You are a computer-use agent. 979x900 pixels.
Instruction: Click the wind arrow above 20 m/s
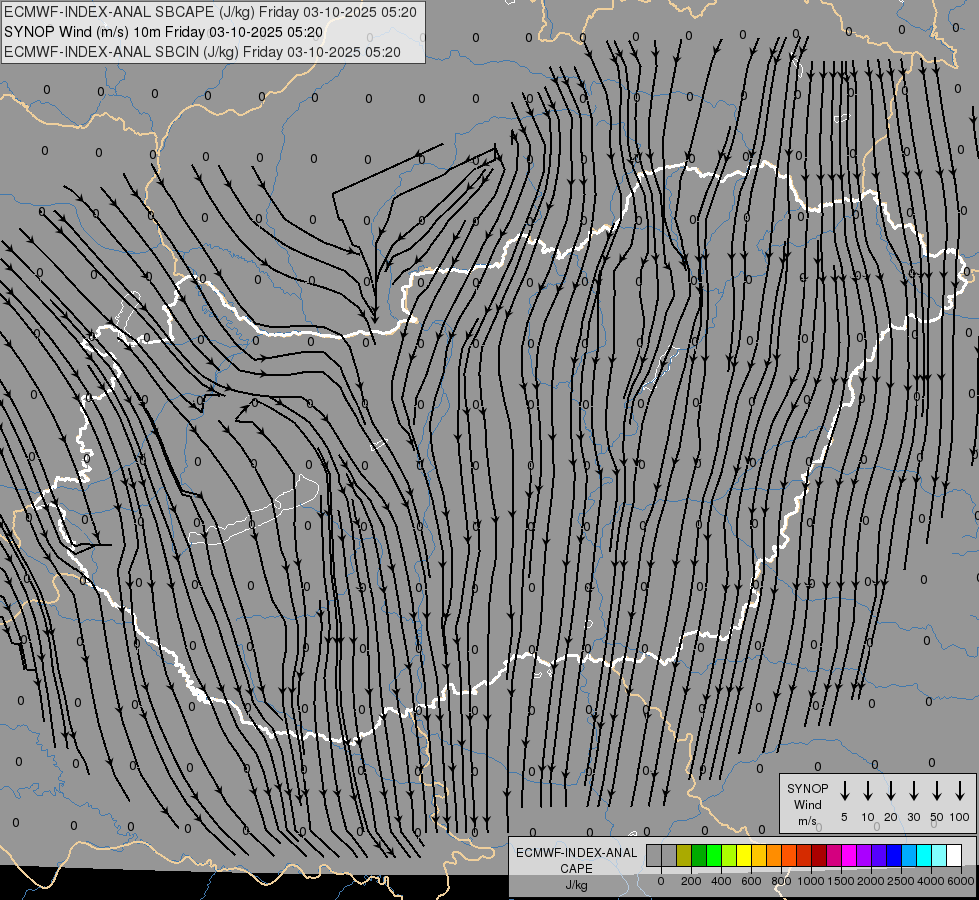tap(890, 790)
